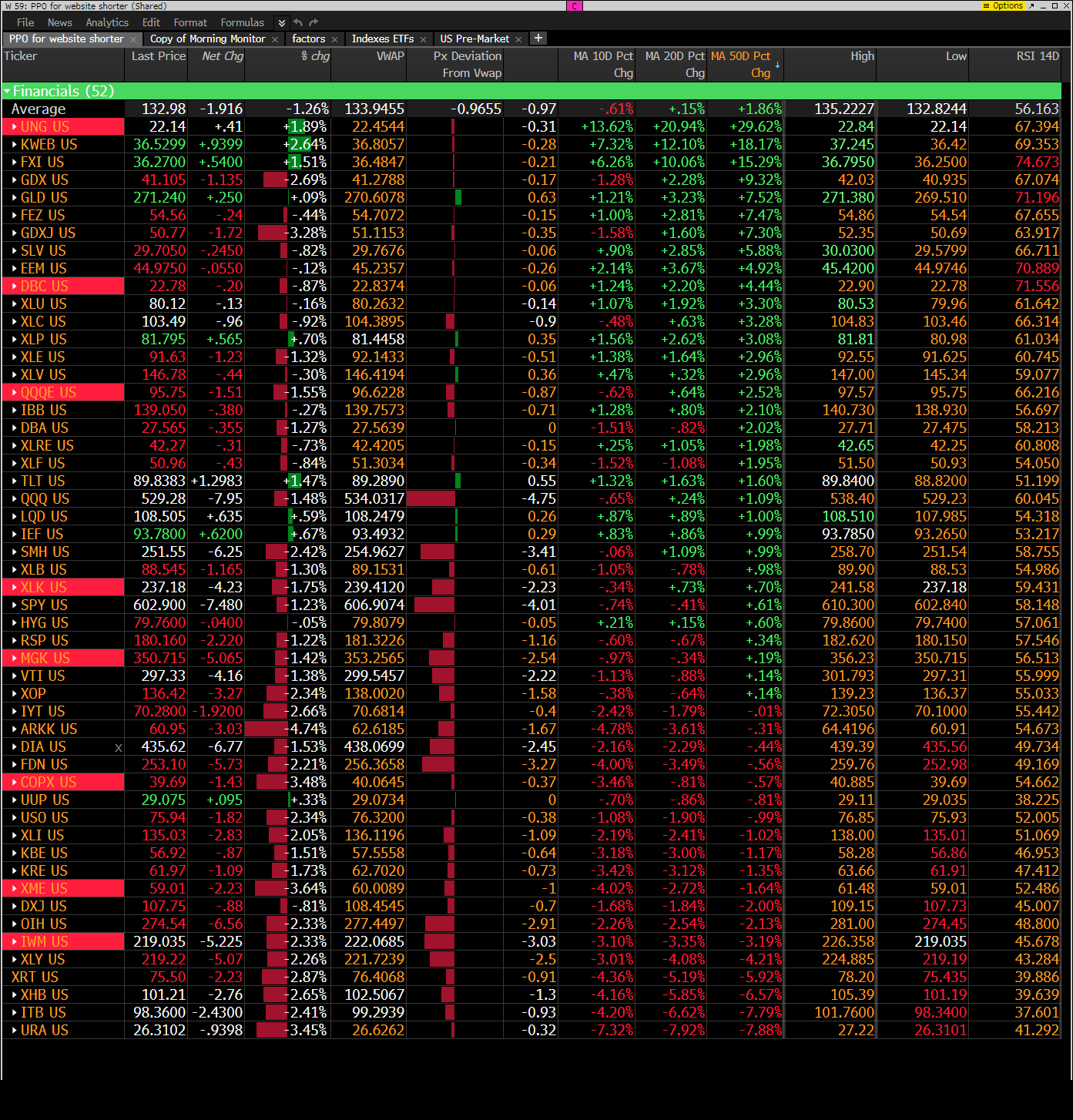The width and height of the screenshot is (1073, 1120).
Task: Open the Analytics menu
Action: [107, 23]
